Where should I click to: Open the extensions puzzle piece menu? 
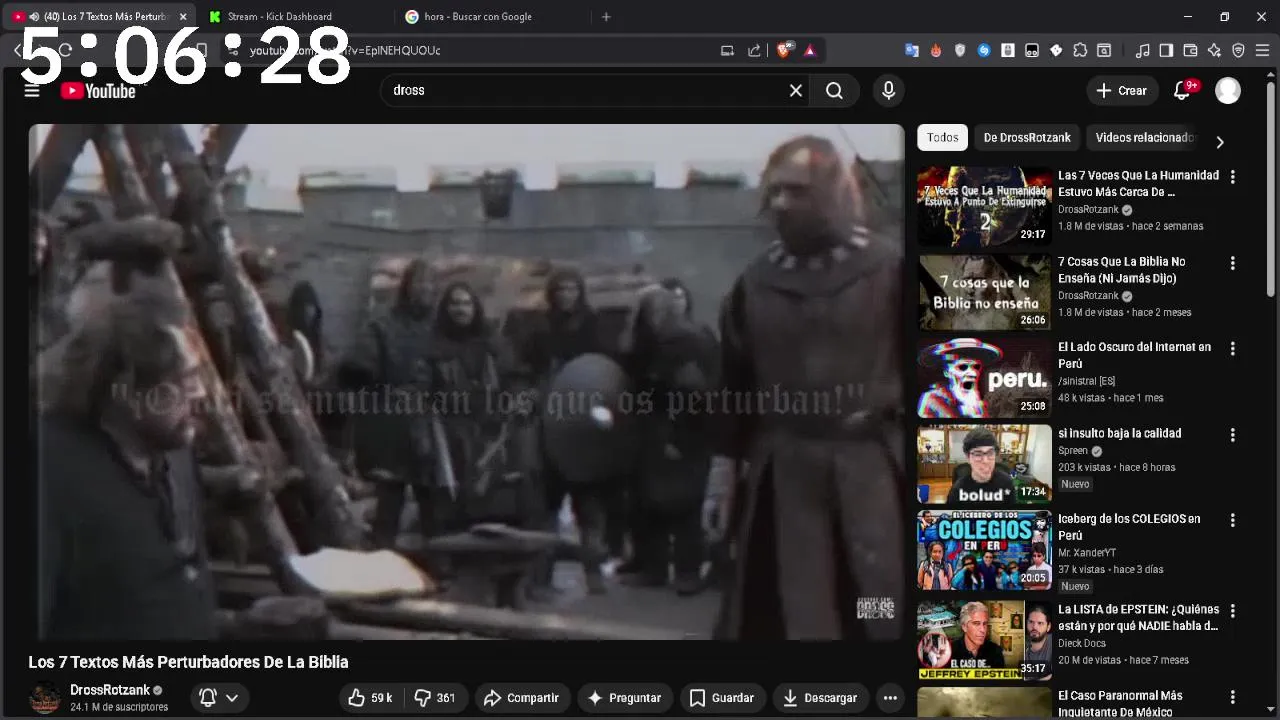tap(1080, 50)
